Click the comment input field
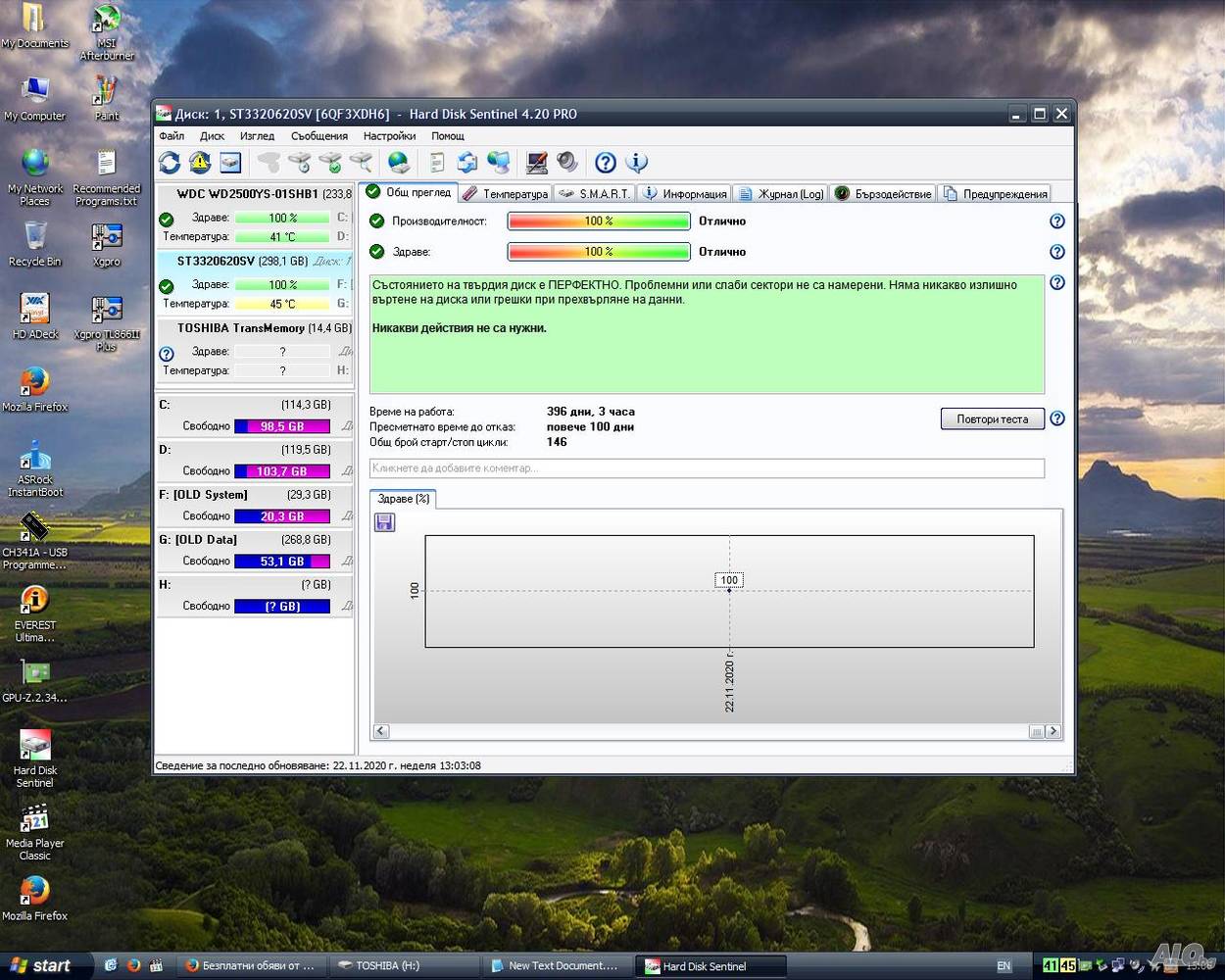The height and width of the screenshot is (980, 1225). (x=707, y=468)
